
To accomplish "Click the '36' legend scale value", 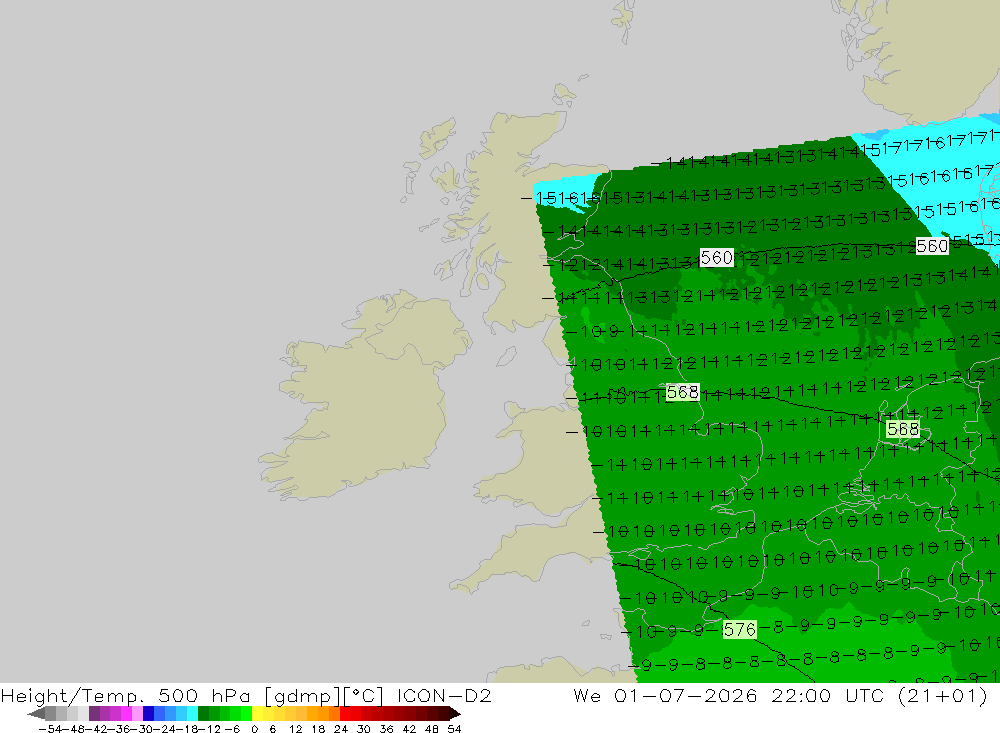I will (386, 729).
